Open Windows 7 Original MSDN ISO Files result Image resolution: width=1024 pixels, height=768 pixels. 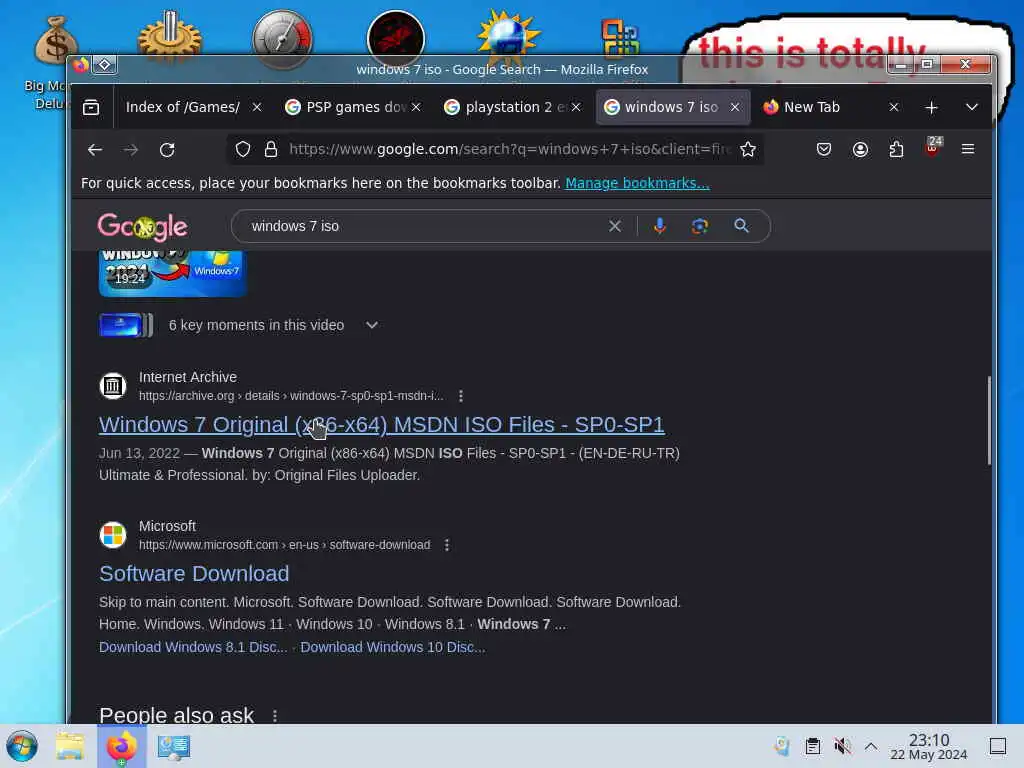tap(381, 424)
